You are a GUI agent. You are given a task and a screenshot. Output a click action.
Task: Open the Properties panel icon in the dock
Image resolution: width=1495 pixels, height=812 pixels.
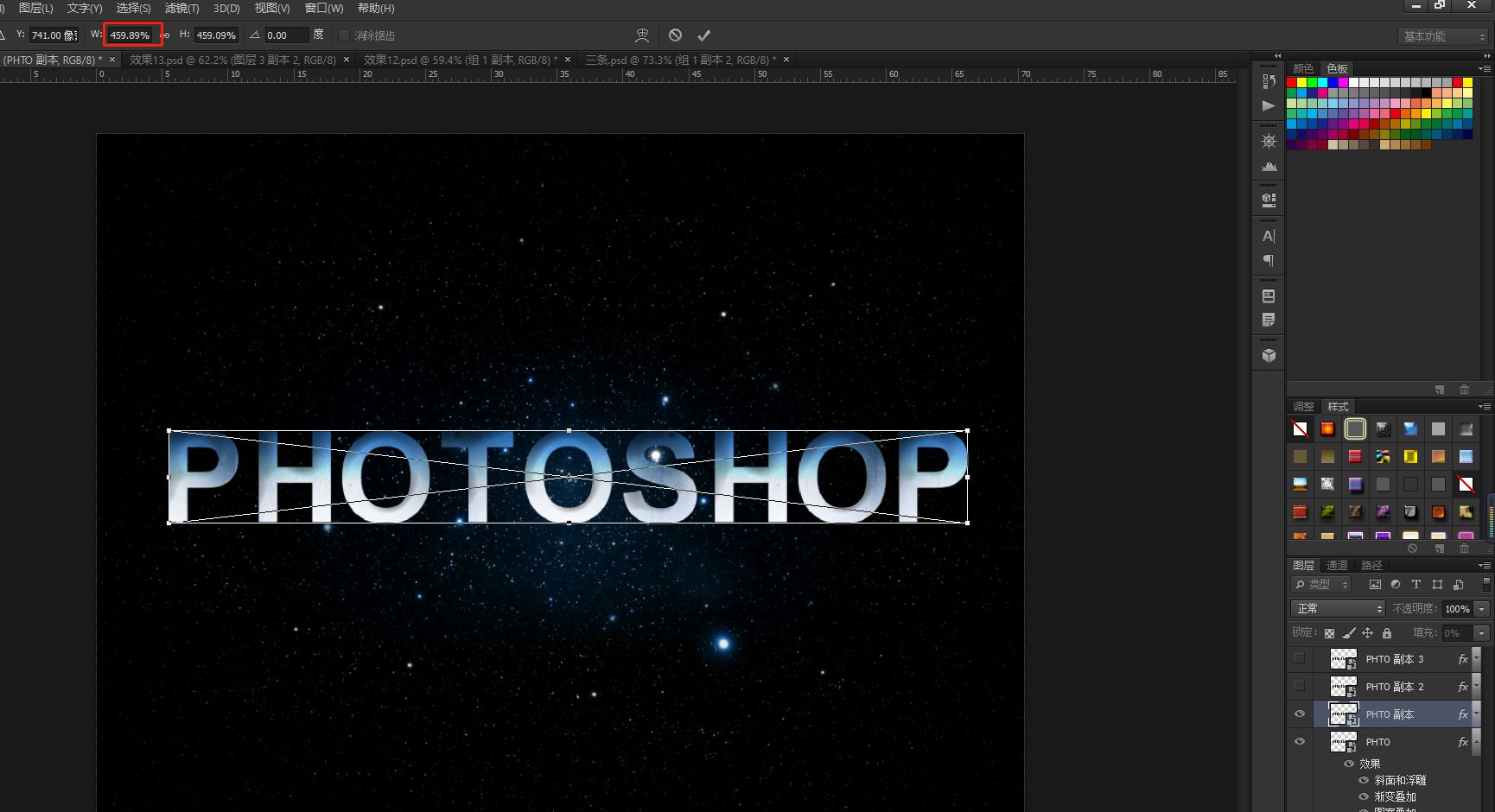point(1269,200)
